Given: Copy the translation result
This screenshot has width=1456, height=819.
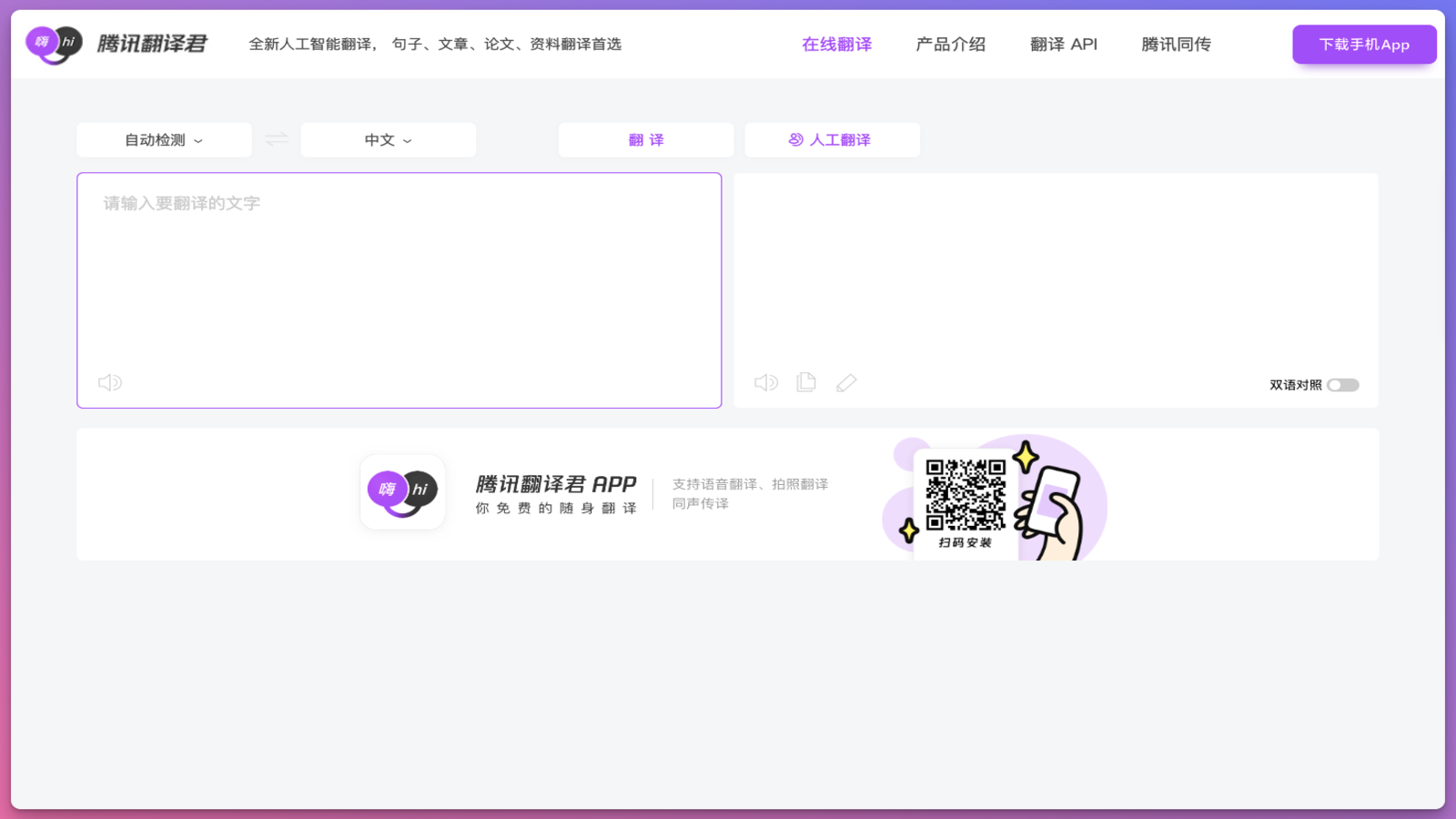Looking at the screenshot, I should click(805, 381).
